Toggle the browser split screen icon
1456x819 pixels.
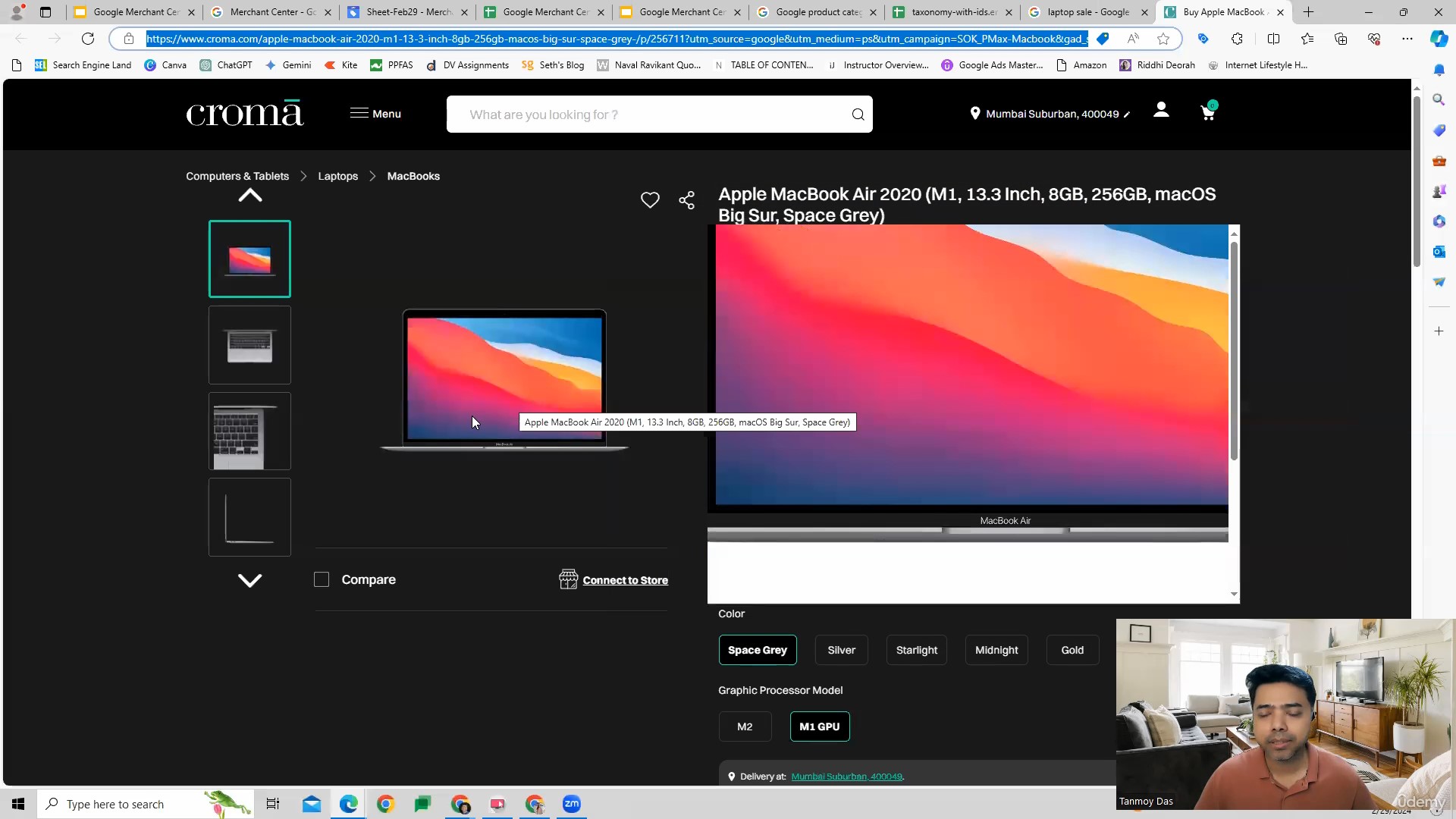pos(1273,39)
